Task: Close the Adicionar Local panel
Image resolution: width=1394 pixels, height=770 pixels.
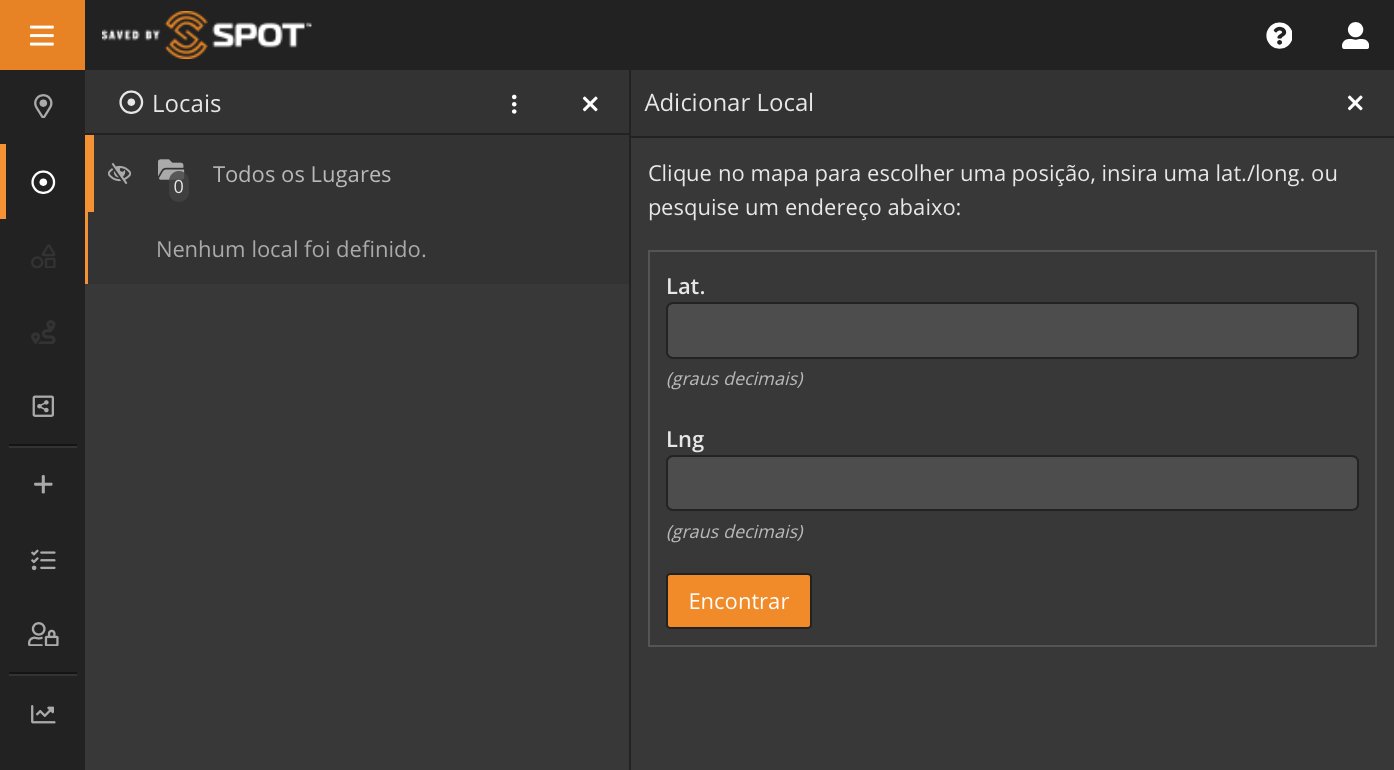Action: [x=1355, y=103]
